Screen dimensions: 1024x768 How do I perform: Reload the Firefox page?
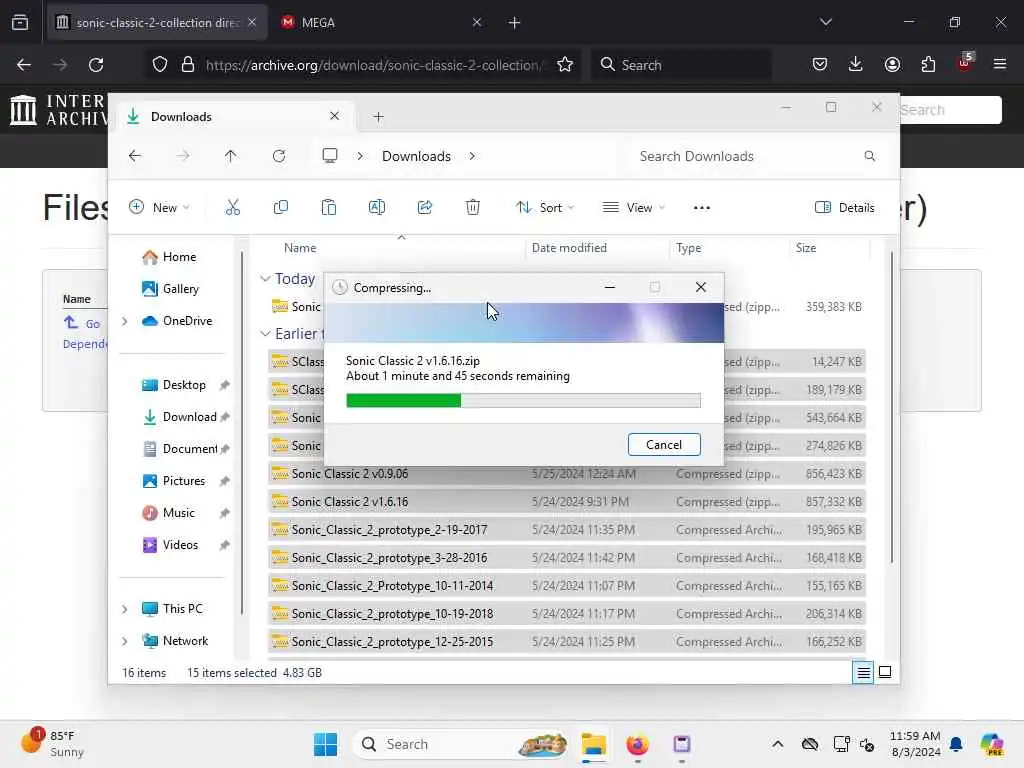(x=96, y=65)
